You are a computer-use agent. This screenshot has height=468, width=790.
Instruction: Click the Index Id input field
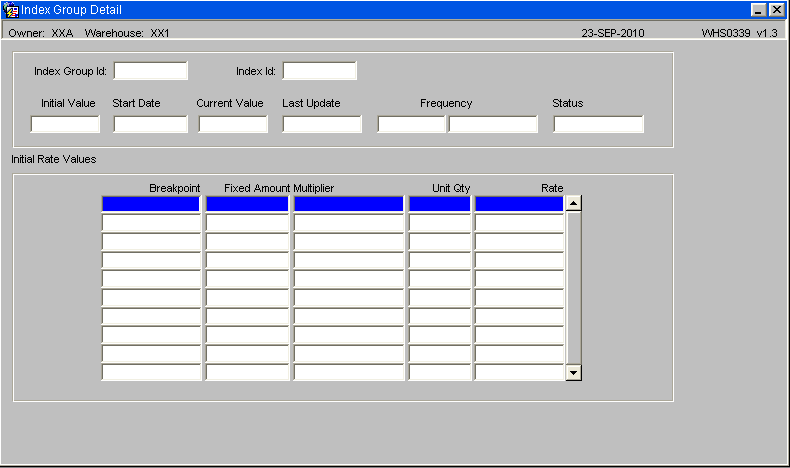(319, 71)
